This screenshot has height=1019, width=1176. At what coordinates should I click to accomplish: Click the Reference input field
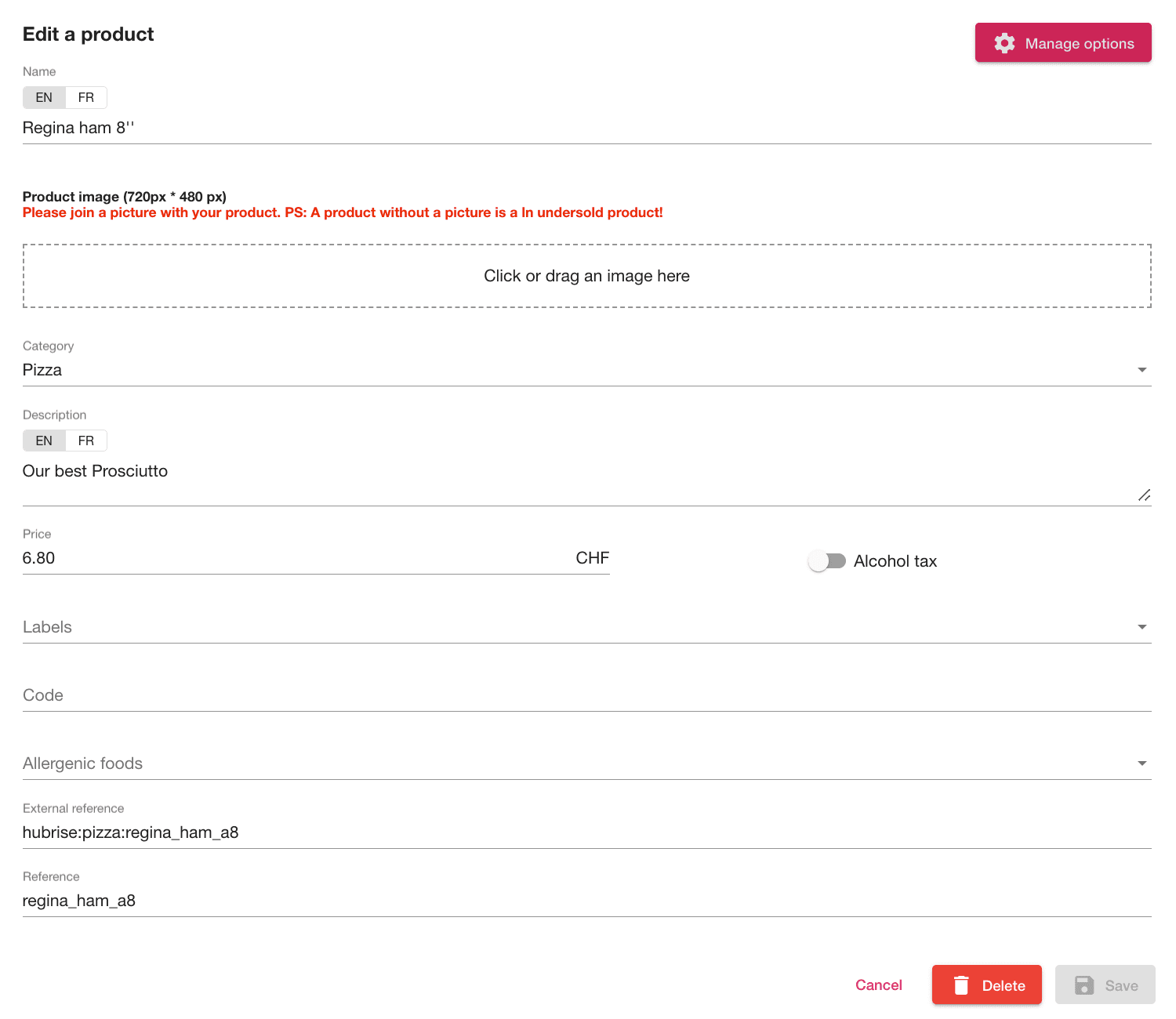pos(586,901)
